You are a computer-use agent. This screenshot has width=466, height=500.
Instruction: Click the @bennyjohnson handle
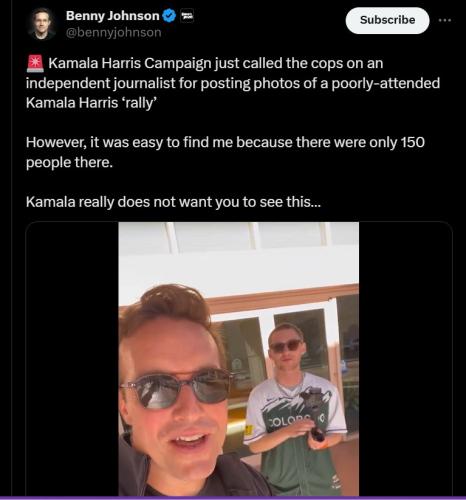coord(114,32)
